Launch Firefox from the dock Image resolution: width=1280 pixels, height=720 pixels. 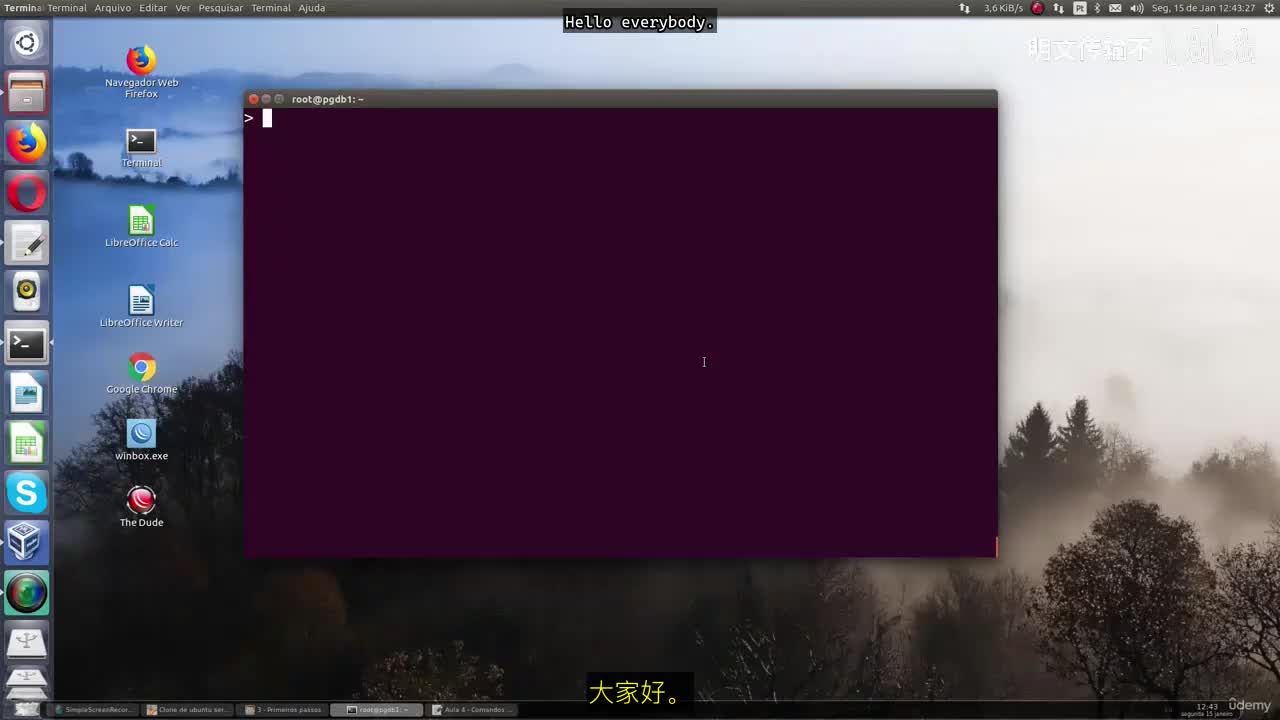pos(26,143)
